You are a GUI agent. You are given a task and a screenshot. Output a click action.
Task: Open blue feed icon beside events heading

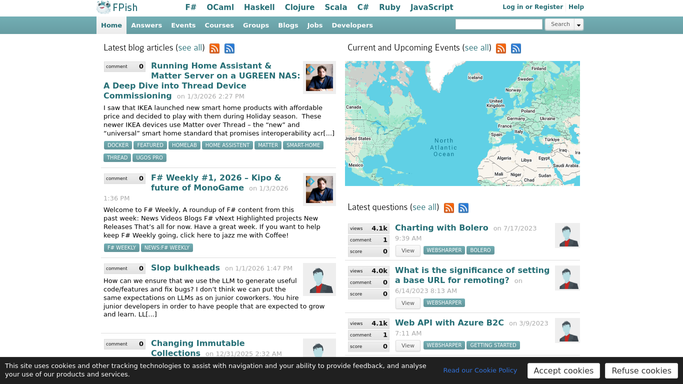[516, 48]
